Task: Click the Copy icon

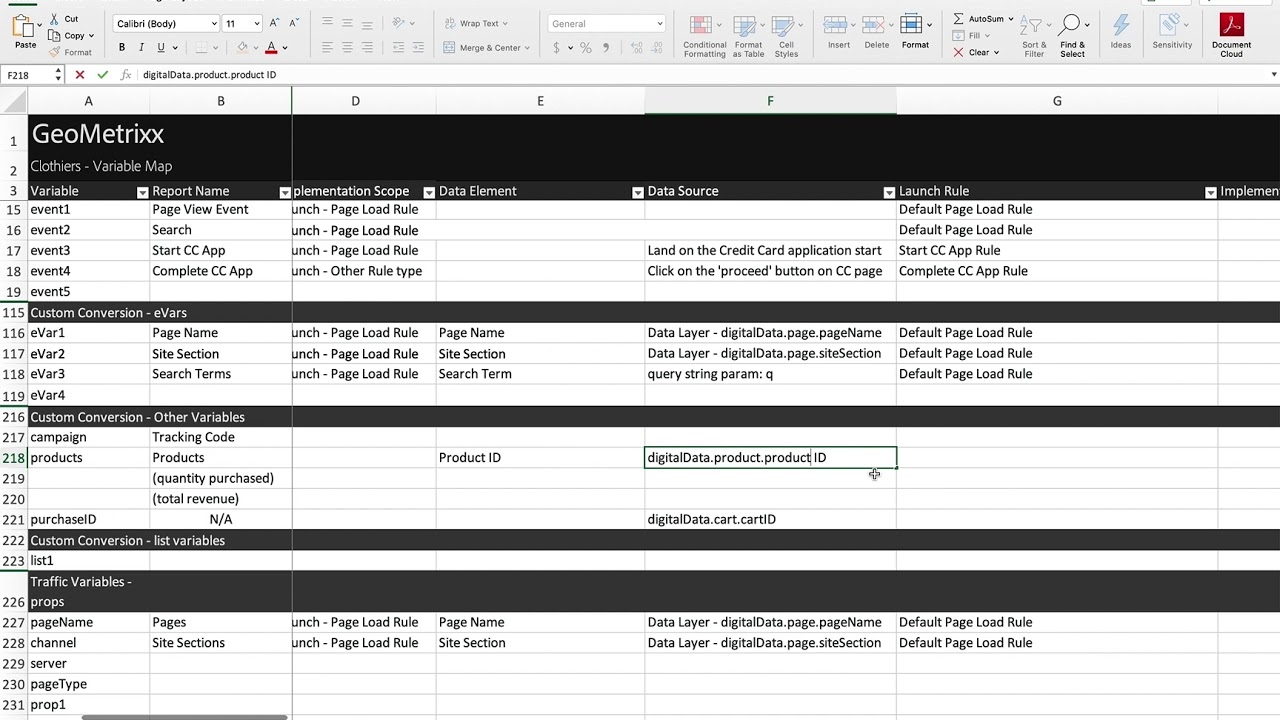Action: 53,36
